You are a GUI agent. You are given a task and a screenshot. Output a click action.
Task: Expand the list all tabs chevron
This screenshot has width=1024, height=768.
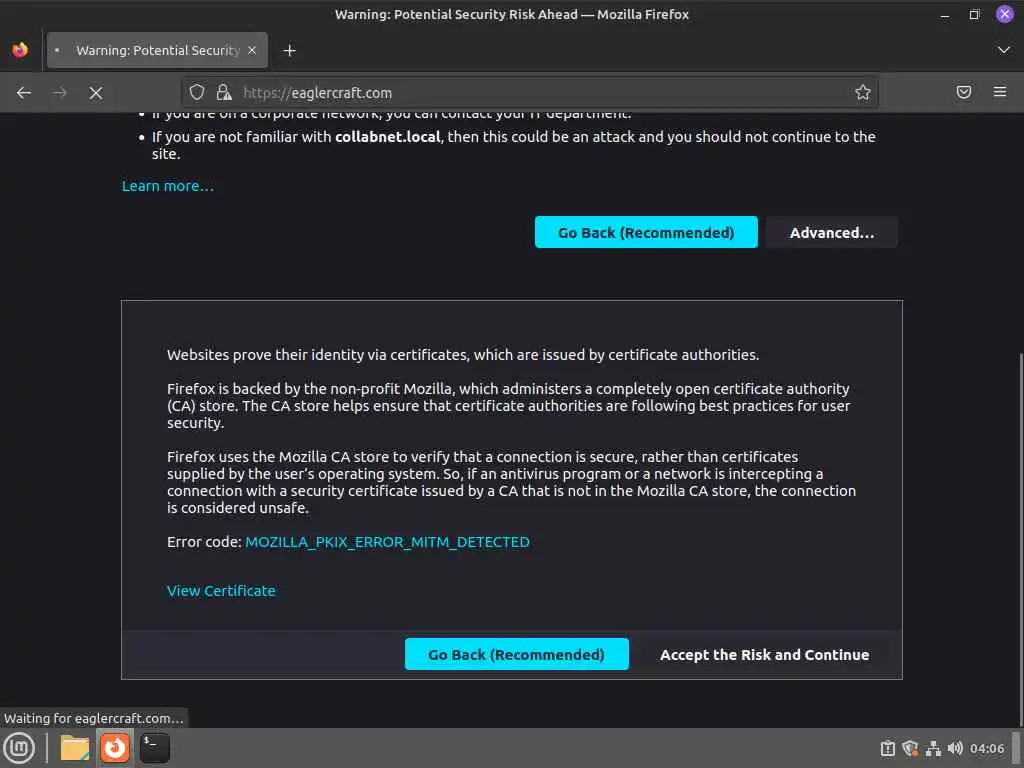[x=1004, y=50]
